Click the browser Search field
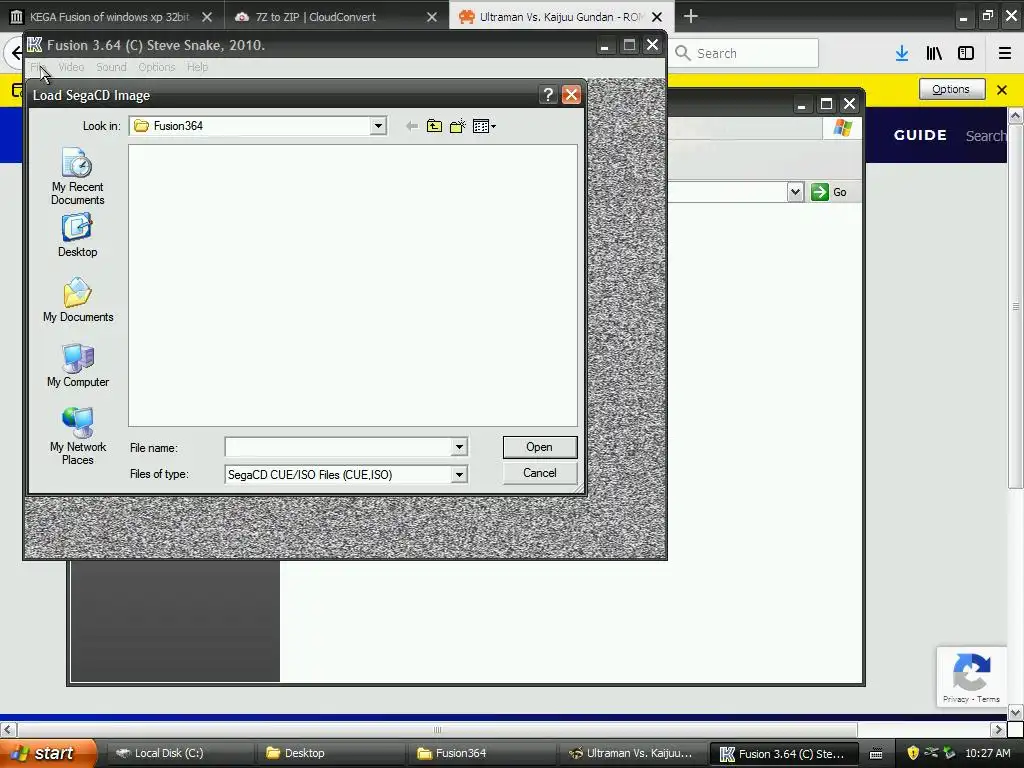Image resolution: width=1024 pixels, height=768 pixels. (744, 54)
